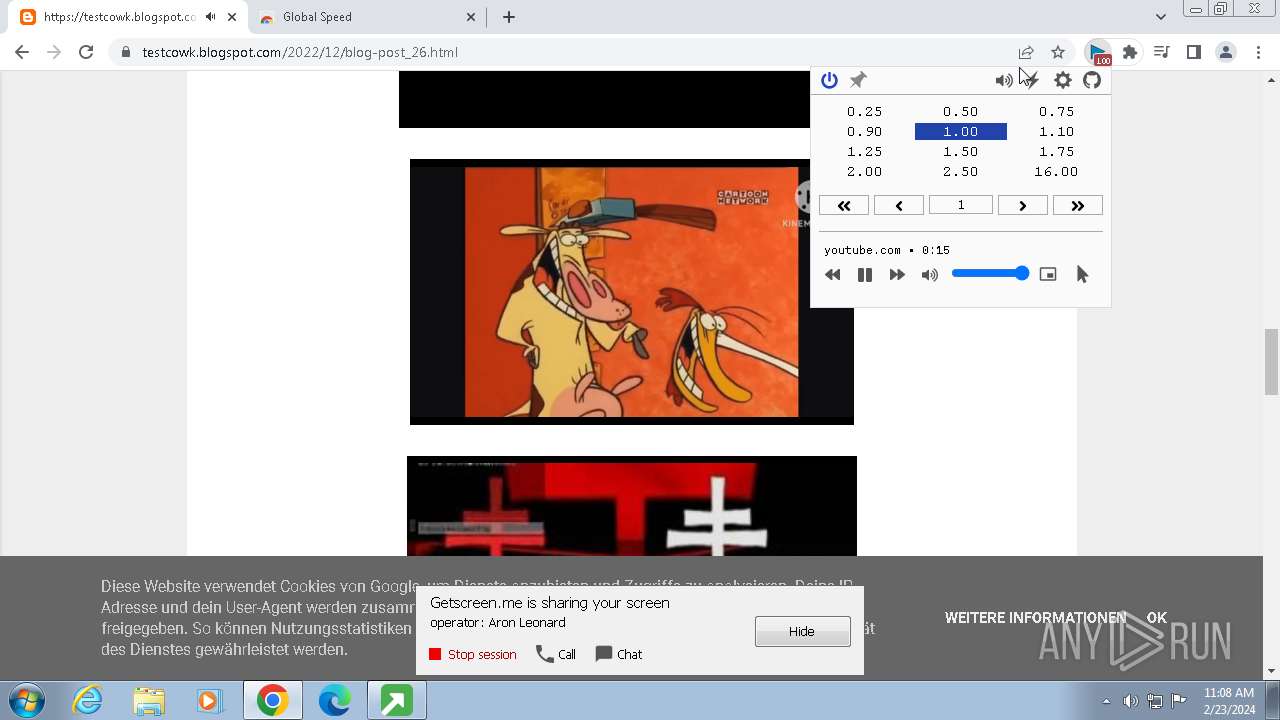Image resolution: width=1280 pixels, height=720 pixels.
Task: Pin the current speed with pushpin icon
Action: 858,80
